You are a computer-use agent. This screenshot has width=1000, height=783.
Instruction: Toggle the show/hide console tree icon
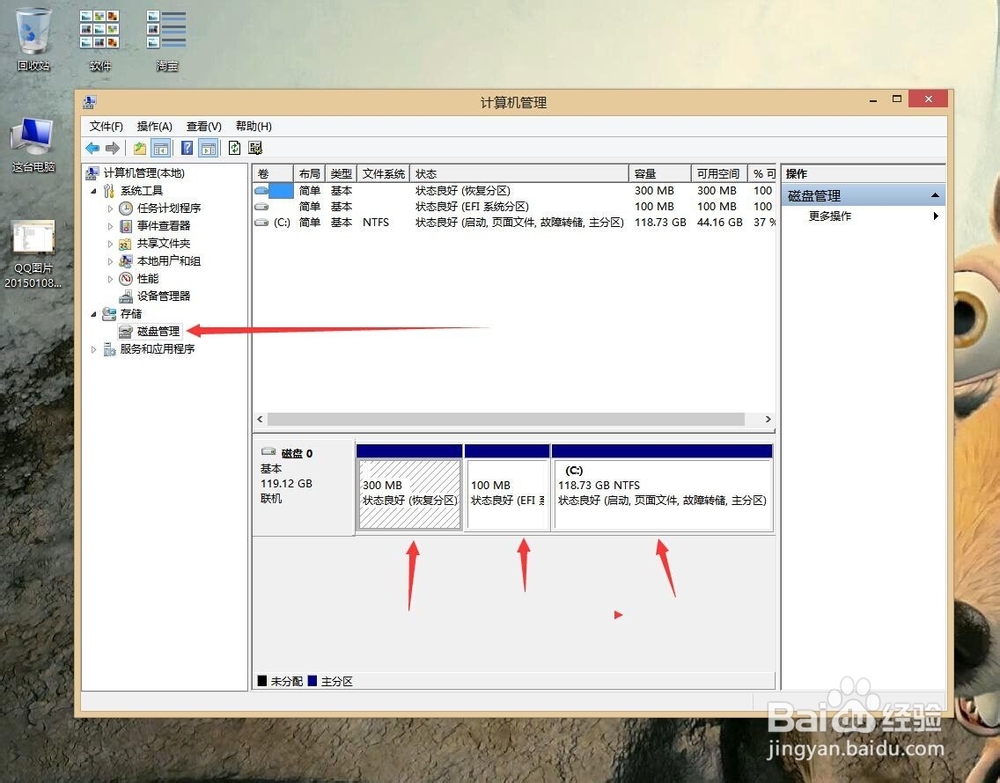click(x=161, y=149)
